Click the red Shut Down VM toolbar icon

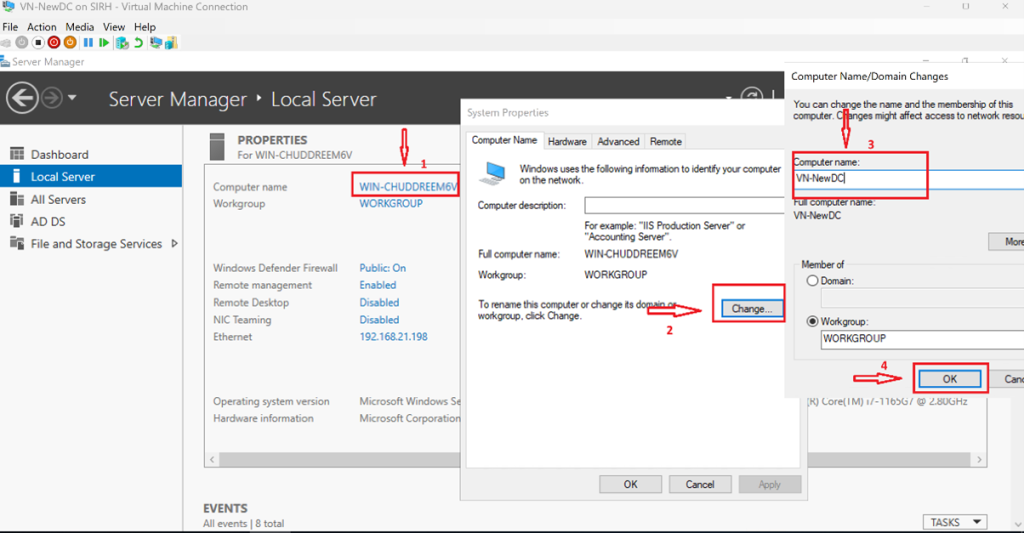click(54, 43)
